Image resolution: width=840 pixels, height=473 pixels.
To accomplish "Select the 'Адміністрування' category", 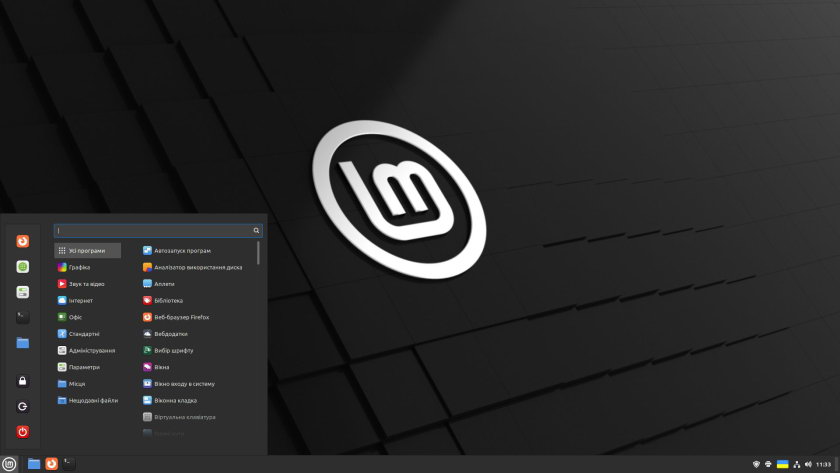I will click(88, 350).
